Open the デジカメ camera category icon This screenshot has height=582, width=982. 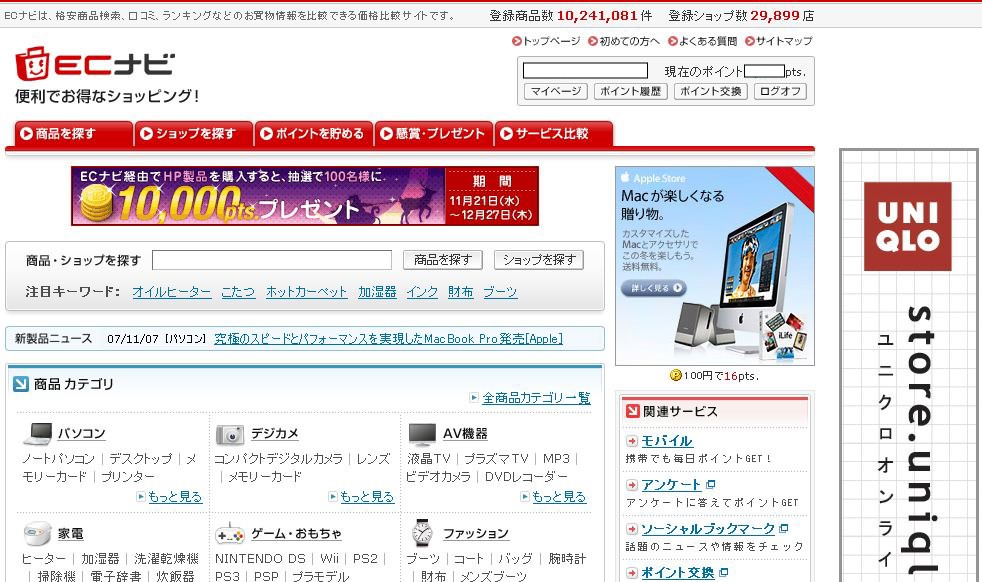(x=230, y=434)
